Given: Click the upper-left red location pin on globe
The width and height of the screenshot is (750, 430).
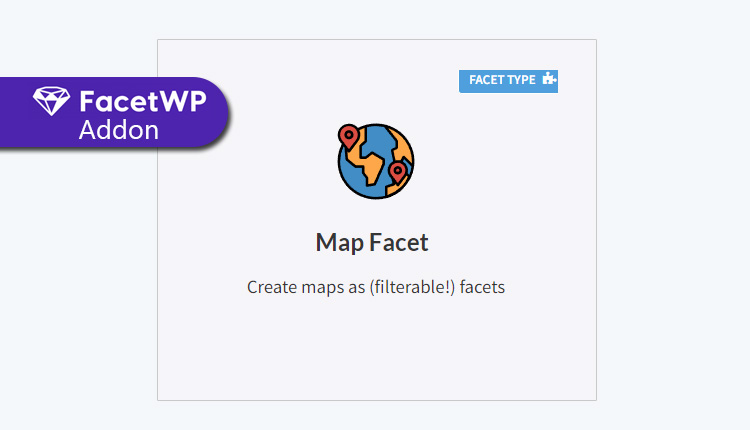Looking at the screenshot, I should pos(349,138).
